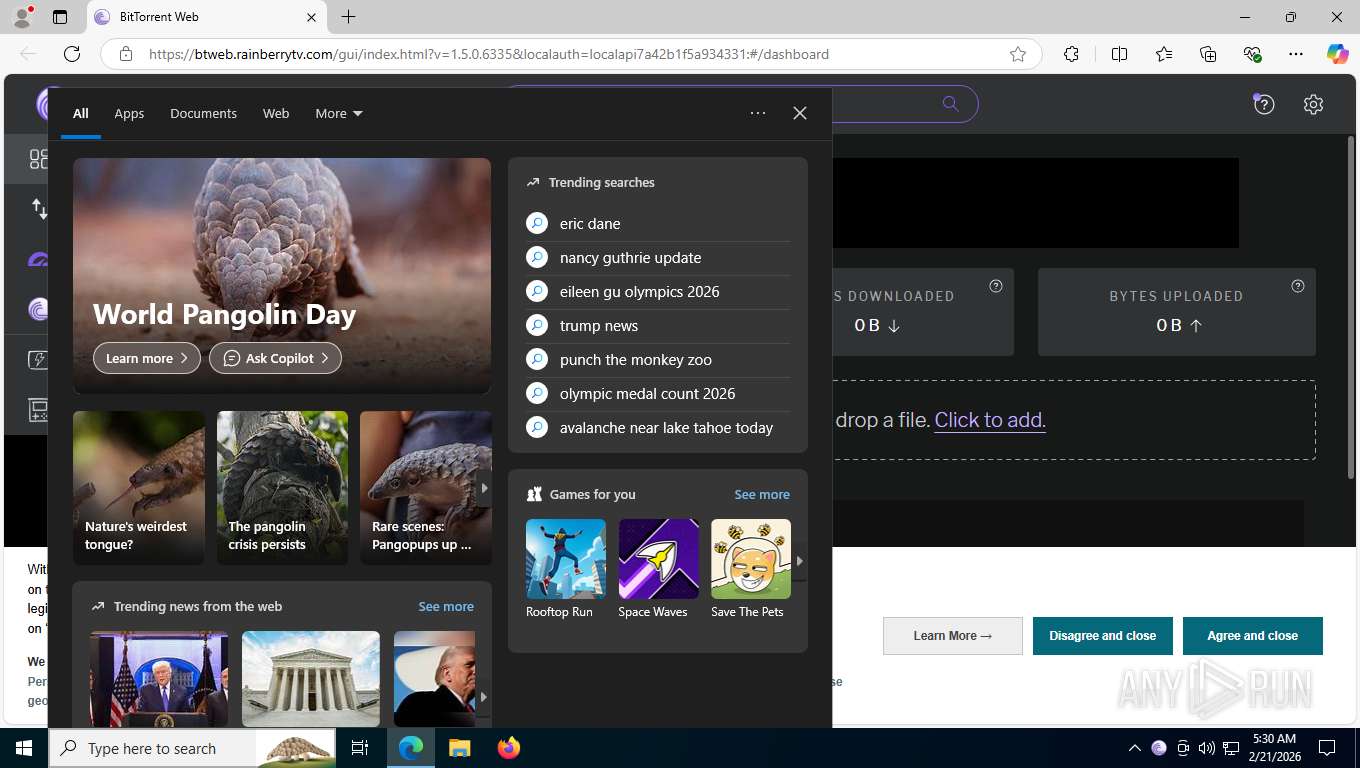
Task: Open the notification center icon
Action: [1327, 748]
